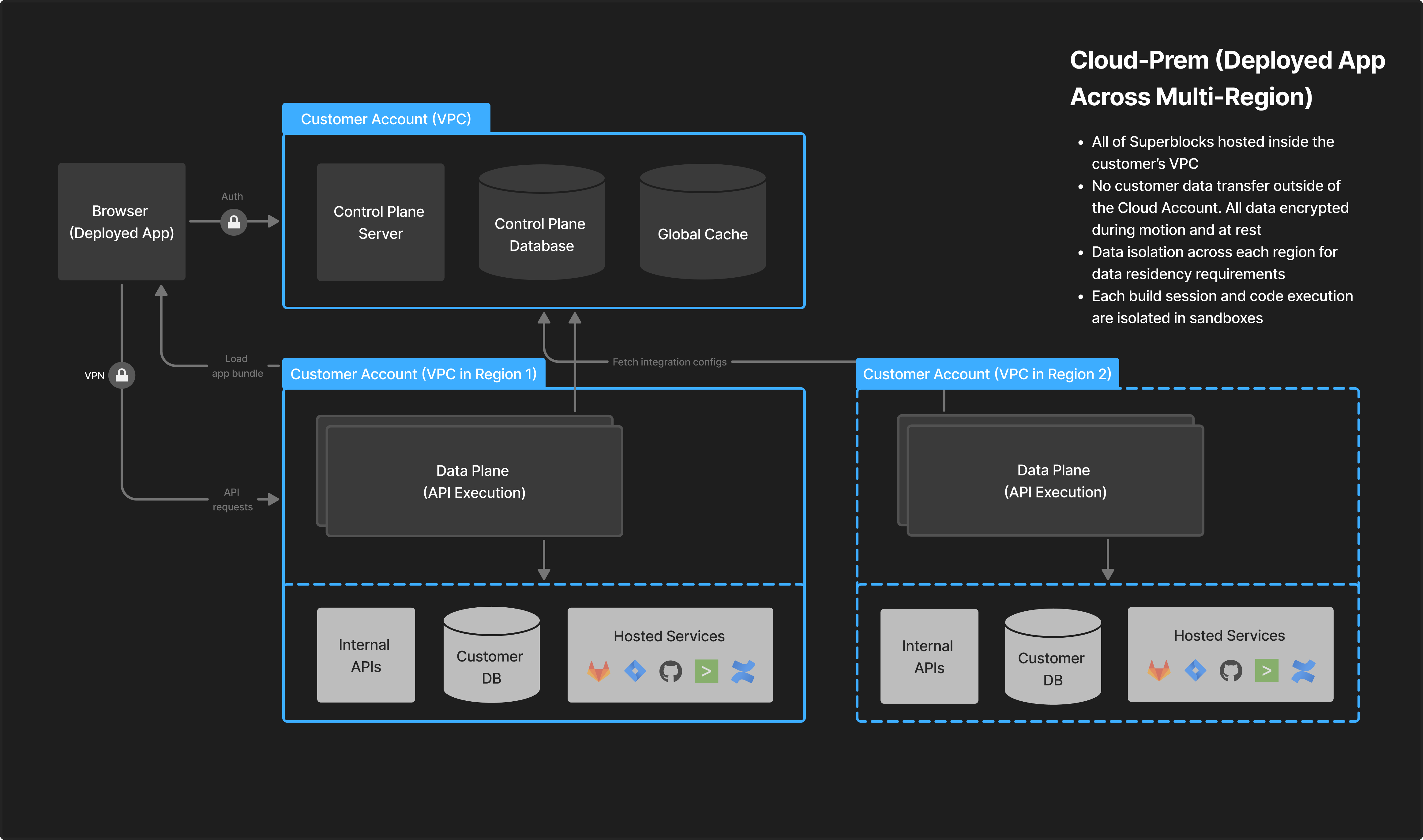Click the GitLab icon in Region 1
The image size is (1423, 840).
point(598,671)
